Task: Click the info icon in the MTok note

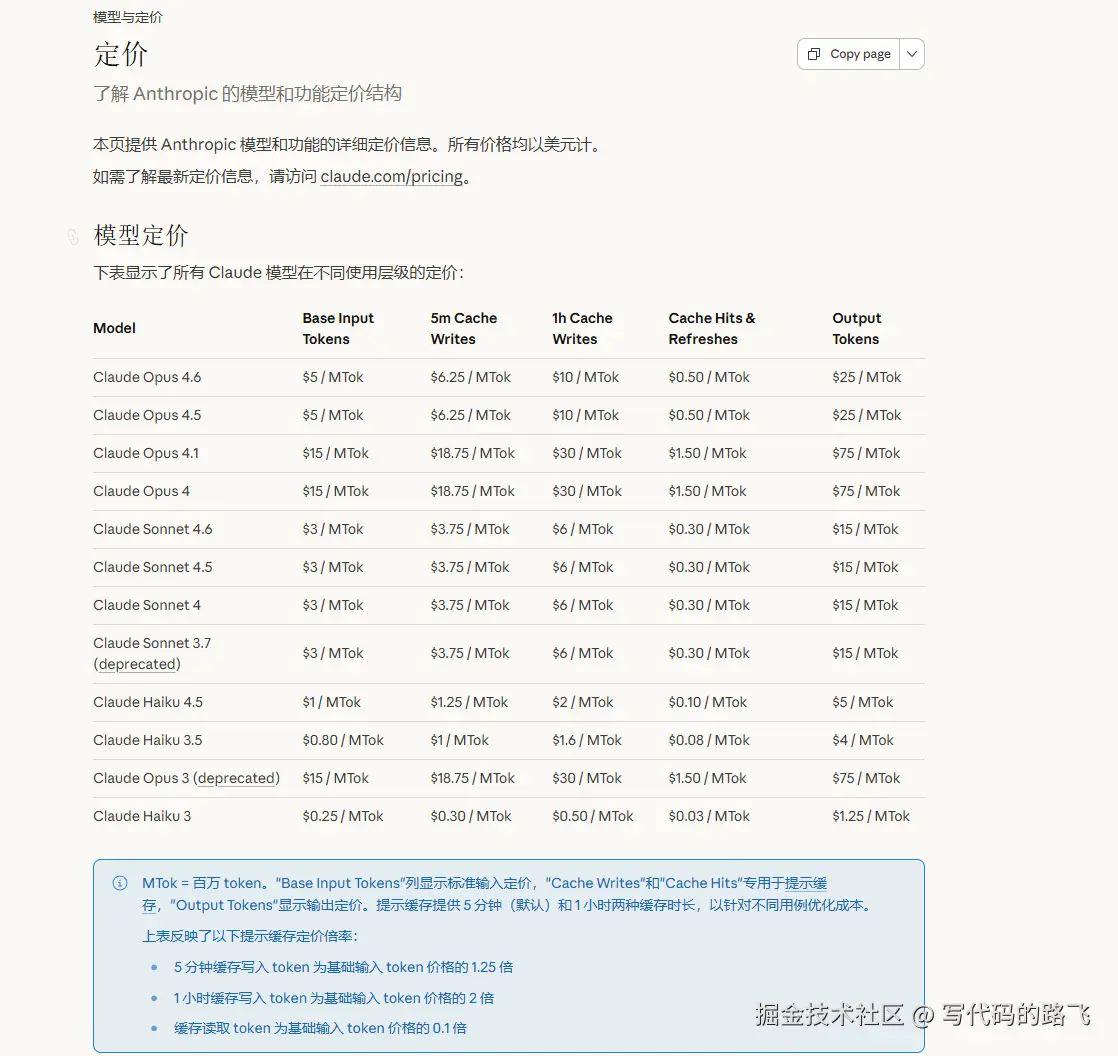Action: 120,883
